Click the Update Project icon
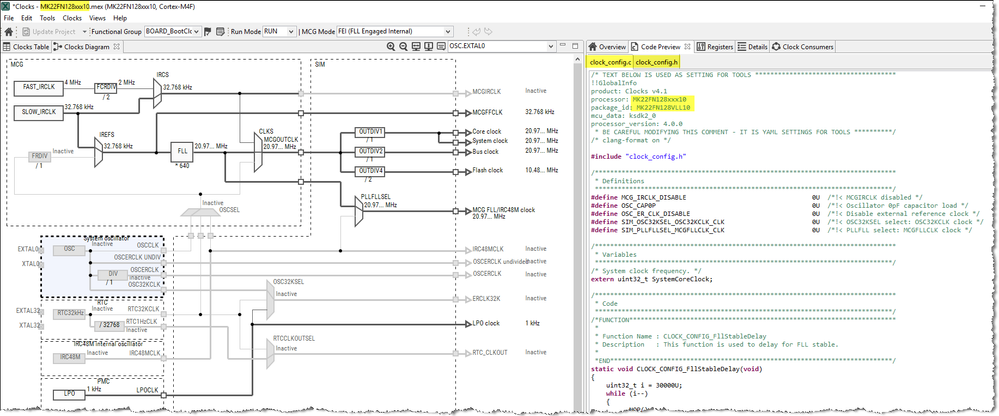Image resolution: width=999 pixels, height=416 pixels. click(x=25, y=32)
